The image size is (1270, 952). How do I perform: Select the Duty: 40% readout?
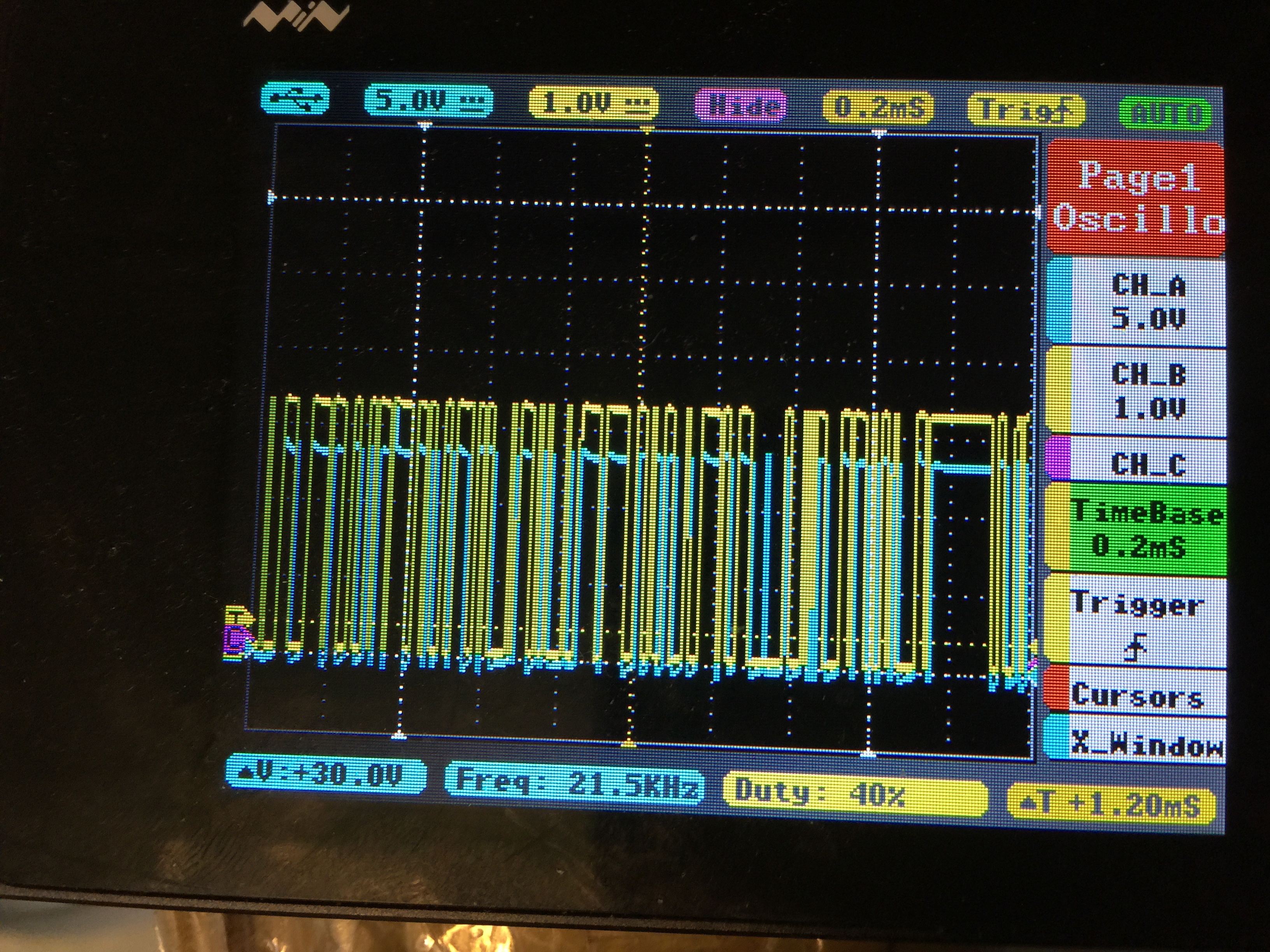pyautogui.click(x=856, y=794)
